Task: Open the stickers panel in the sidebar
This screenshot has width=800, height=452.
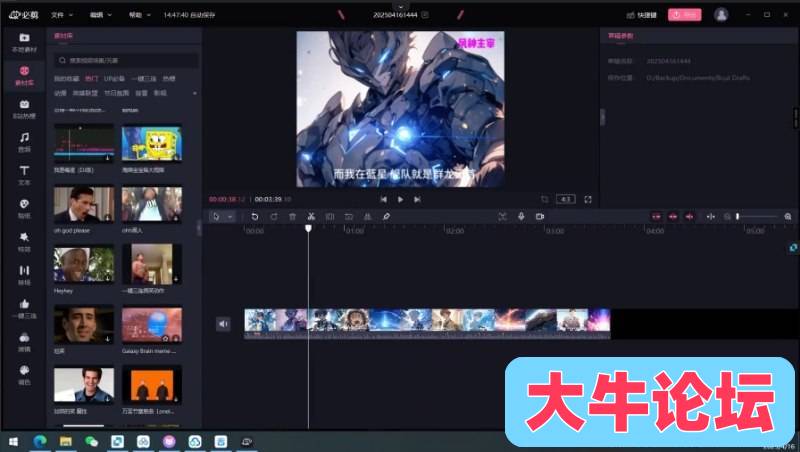Action: [24, 208]
